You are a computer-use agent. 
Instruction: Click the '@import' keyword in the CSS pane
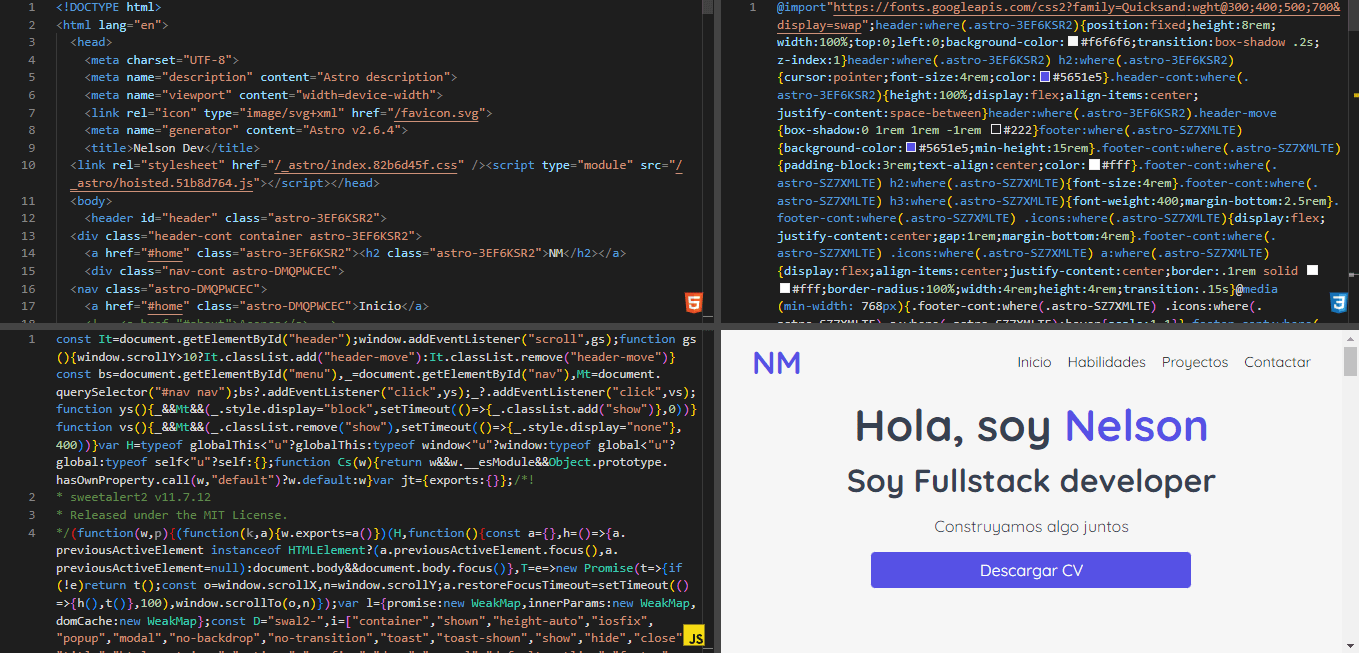801,7
